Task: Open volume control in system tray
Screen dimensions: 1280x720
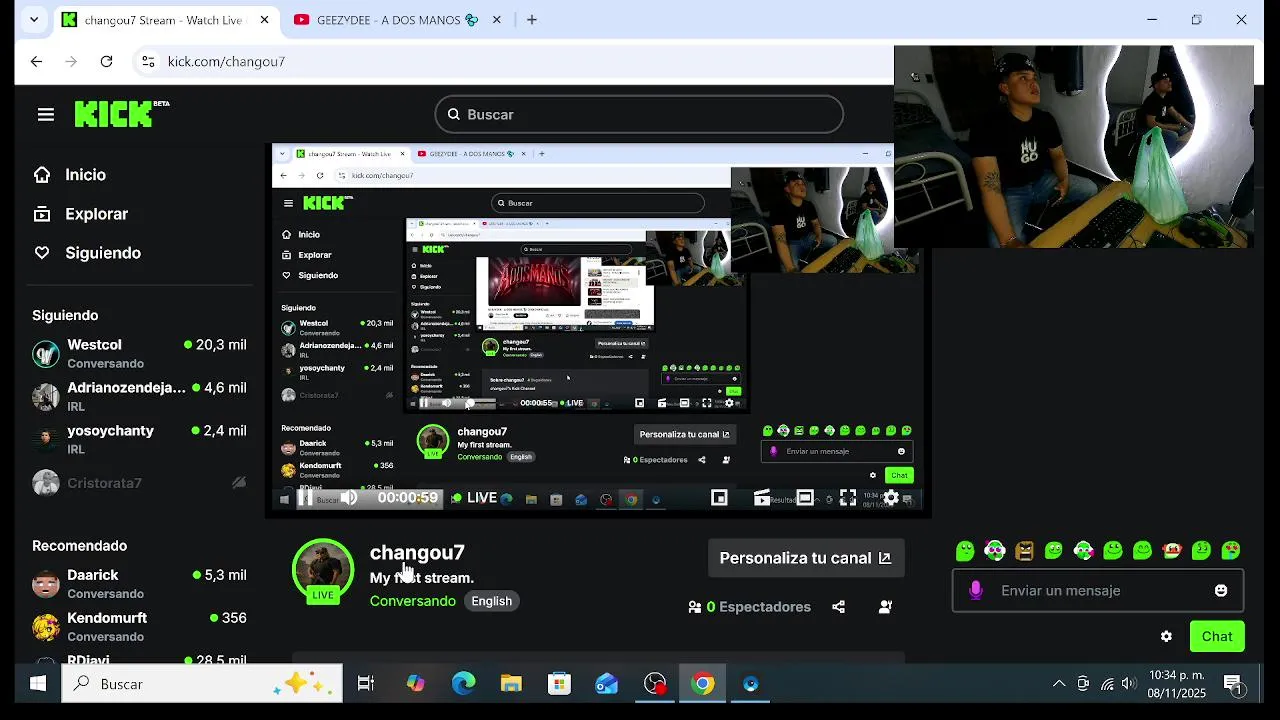Action: pos(1129,684)
